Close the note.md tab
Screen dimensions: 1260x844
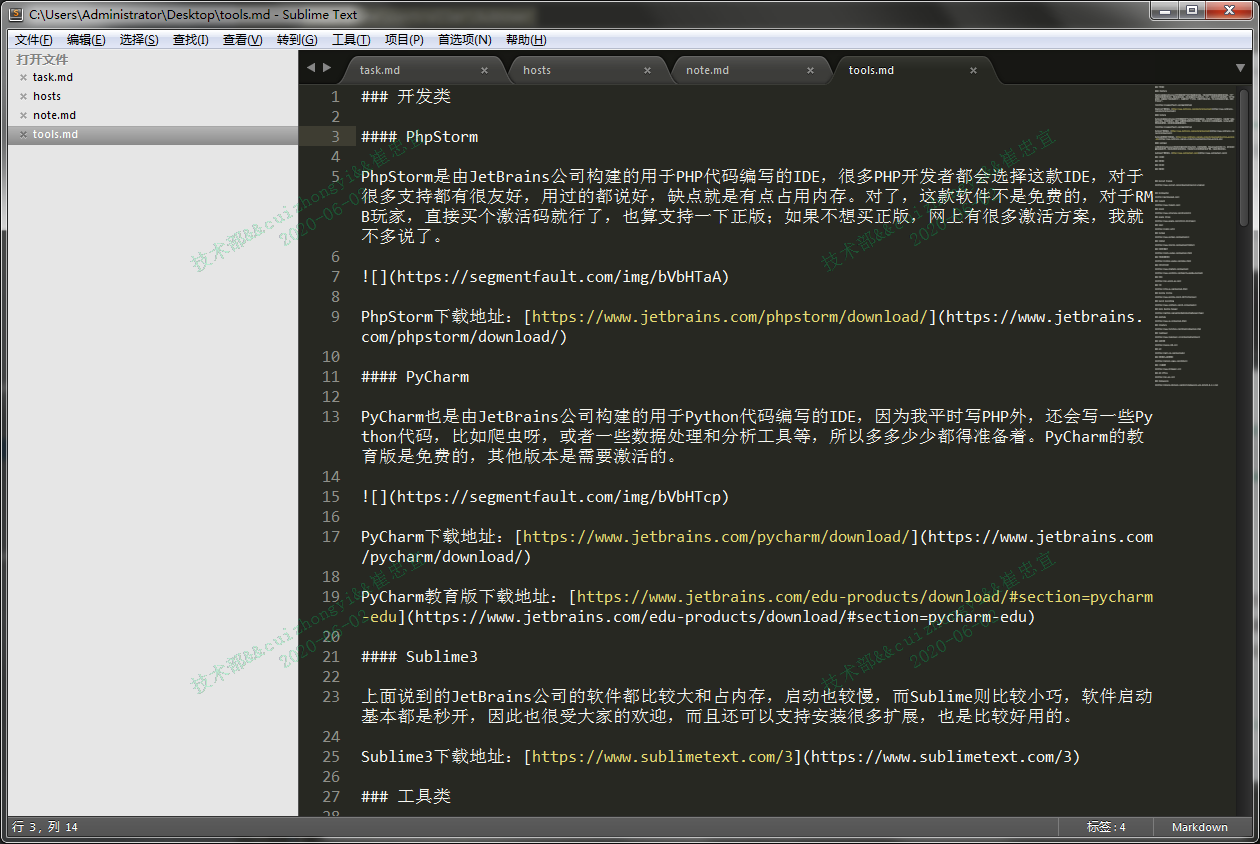[811, 70]
